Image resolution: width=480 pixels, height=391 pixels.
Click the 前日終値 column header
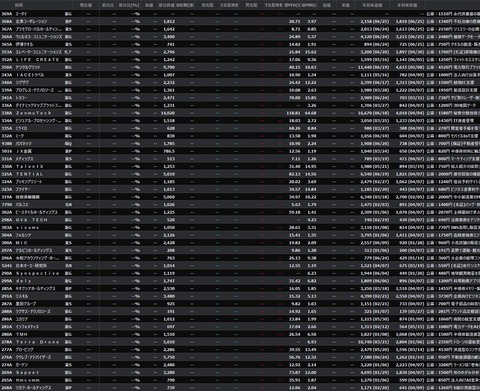pyautogui.click(x=166, y=5)
